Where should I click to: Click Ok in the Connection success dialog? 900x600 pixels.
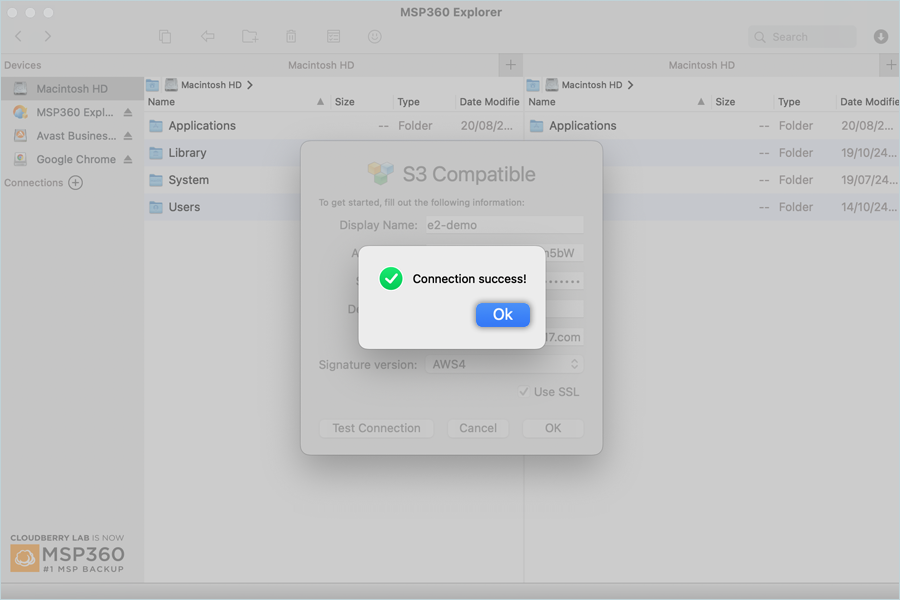pos(502,314)
